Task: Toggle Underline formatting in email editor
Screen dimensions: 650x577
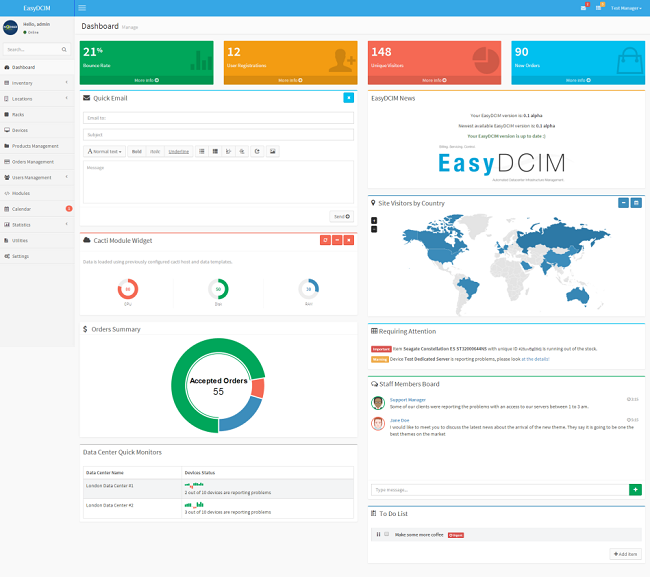Action: click(x=179, y=152)
